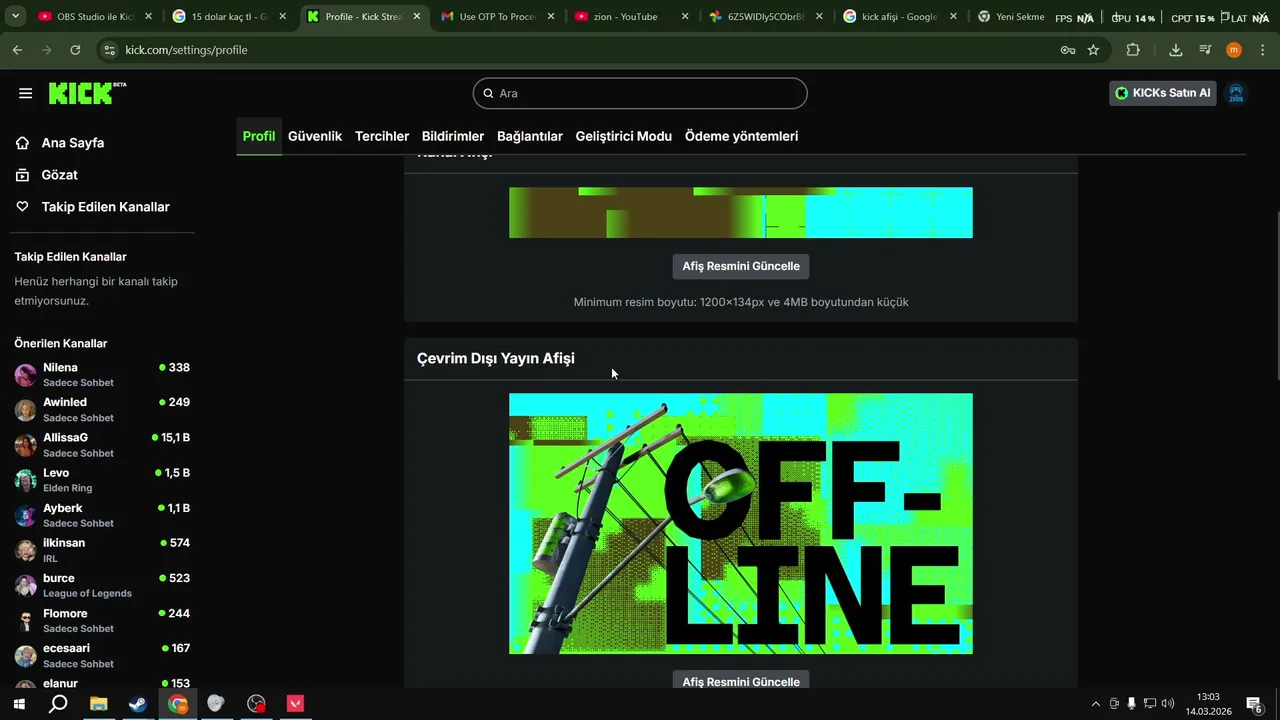Switch to the Bağlantılar tab
1280x720 pixels.
pyautogui.click(x=530, y=136)
